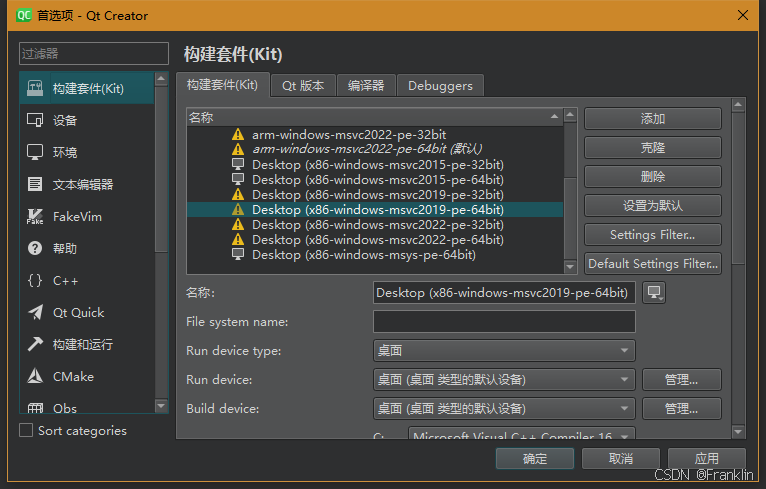Click warning icon of msvc2019-pe-32bit kit

[238, 194]
